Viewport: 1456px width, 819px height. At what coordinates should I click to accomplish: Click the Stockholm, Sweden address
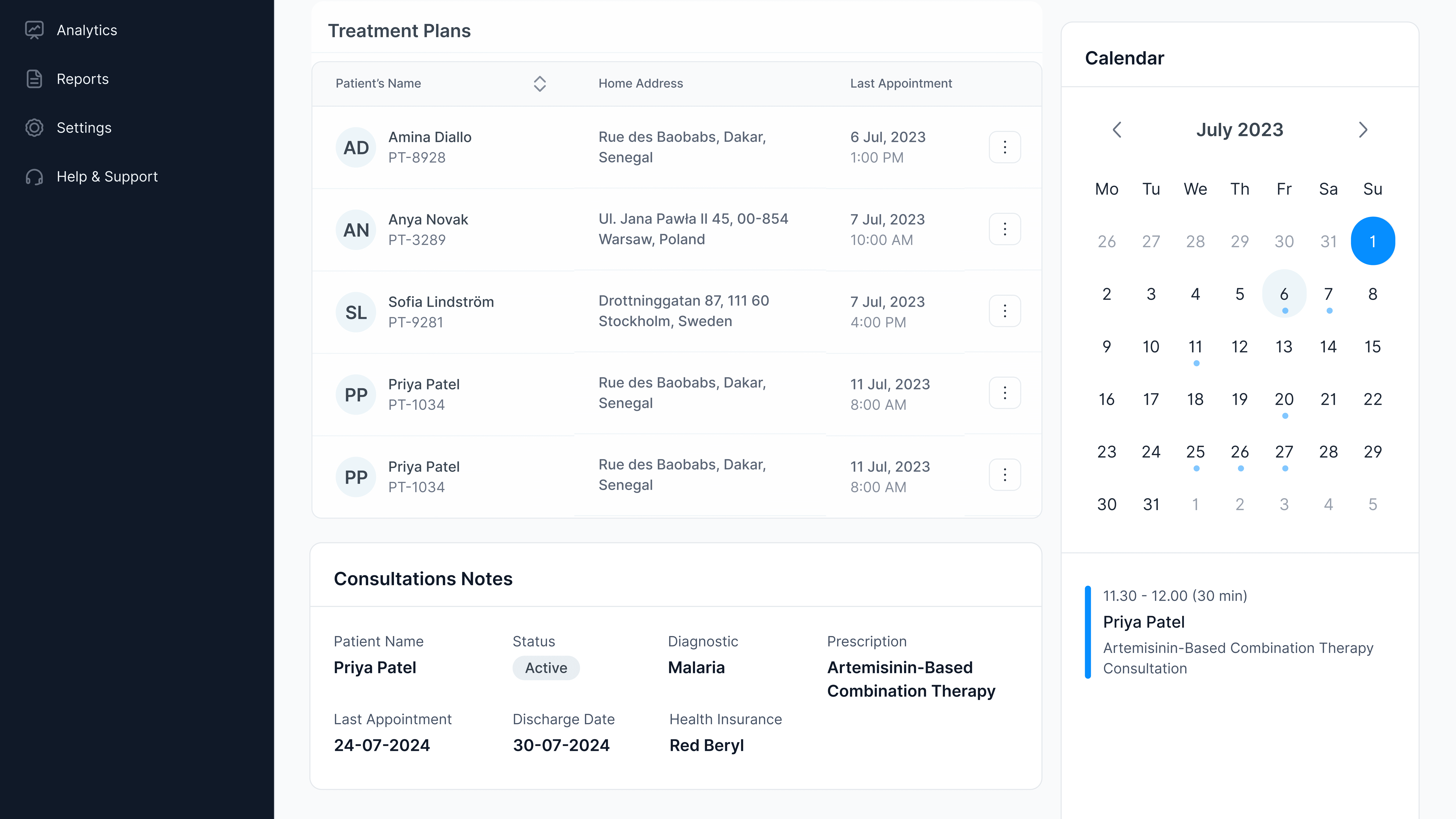[665, 322]
